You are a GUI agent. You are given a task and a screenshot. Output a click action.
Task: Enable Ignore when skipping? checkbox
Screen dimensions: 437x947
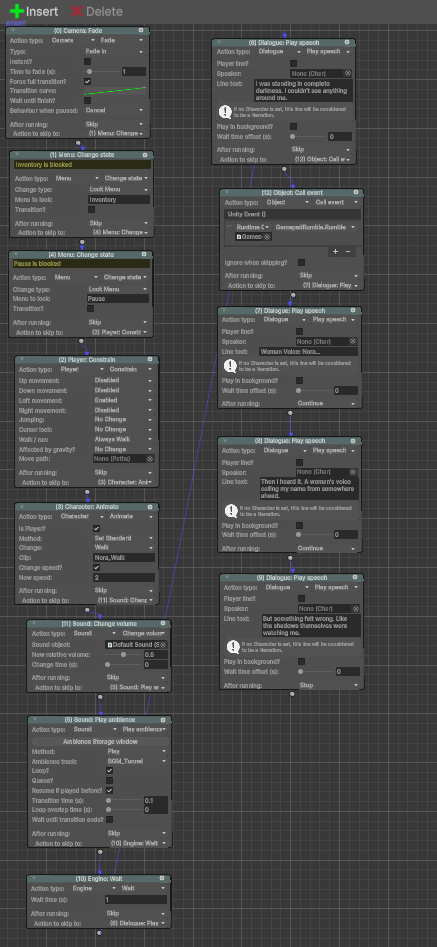click(301, 263)
